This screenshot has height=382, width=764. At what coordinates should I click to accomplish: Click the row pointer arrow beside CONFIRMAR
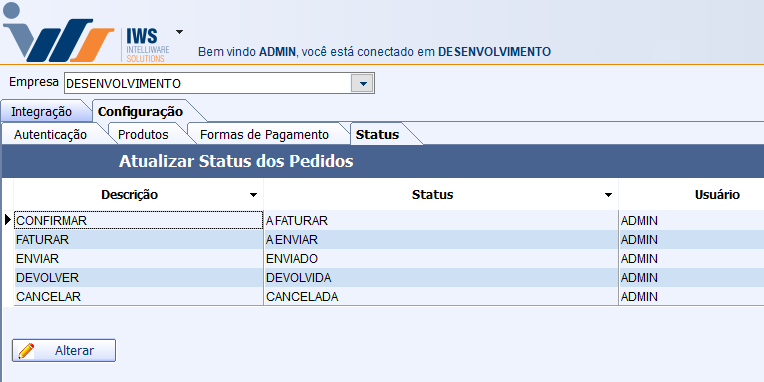7,220
